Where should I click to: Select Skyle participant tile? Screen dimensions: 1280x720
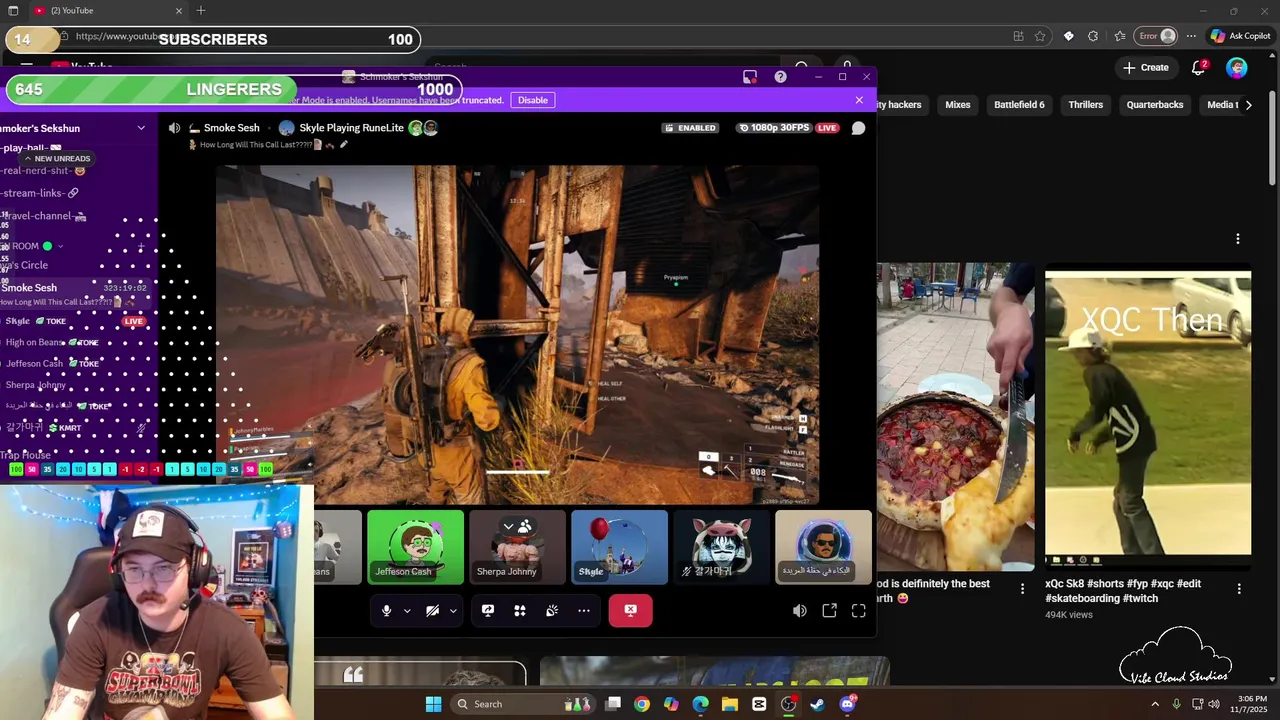[619, 547]
